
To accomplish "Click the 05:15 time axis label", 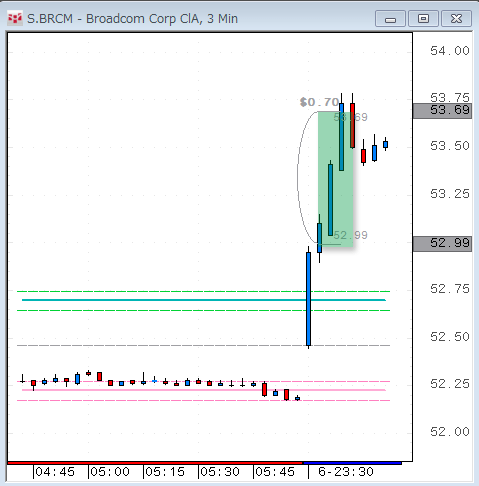I will tap(165, 472).
